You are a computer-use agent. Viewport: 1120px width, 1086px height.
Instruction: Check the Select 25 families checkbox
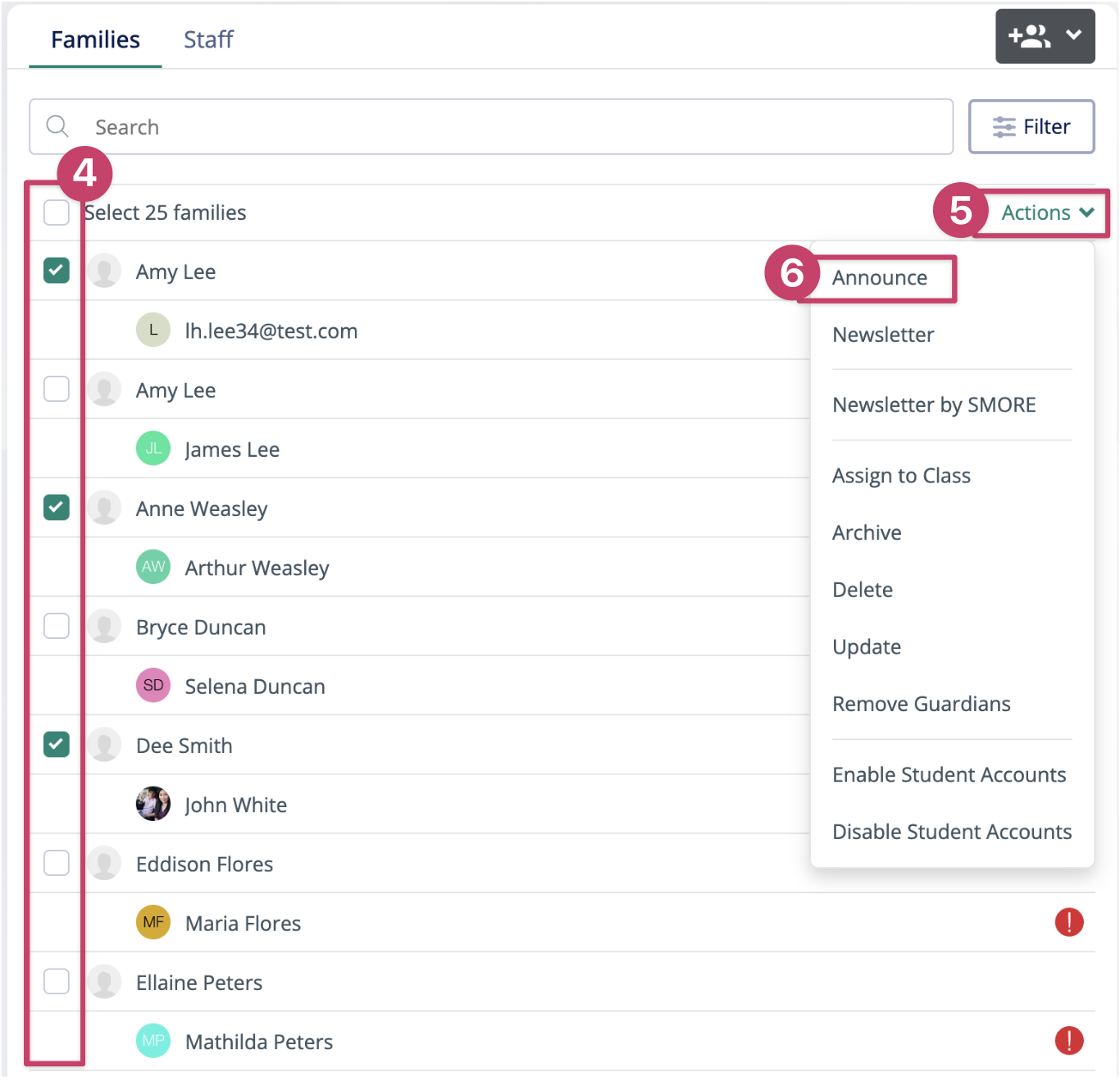click(x=57, y=212)
